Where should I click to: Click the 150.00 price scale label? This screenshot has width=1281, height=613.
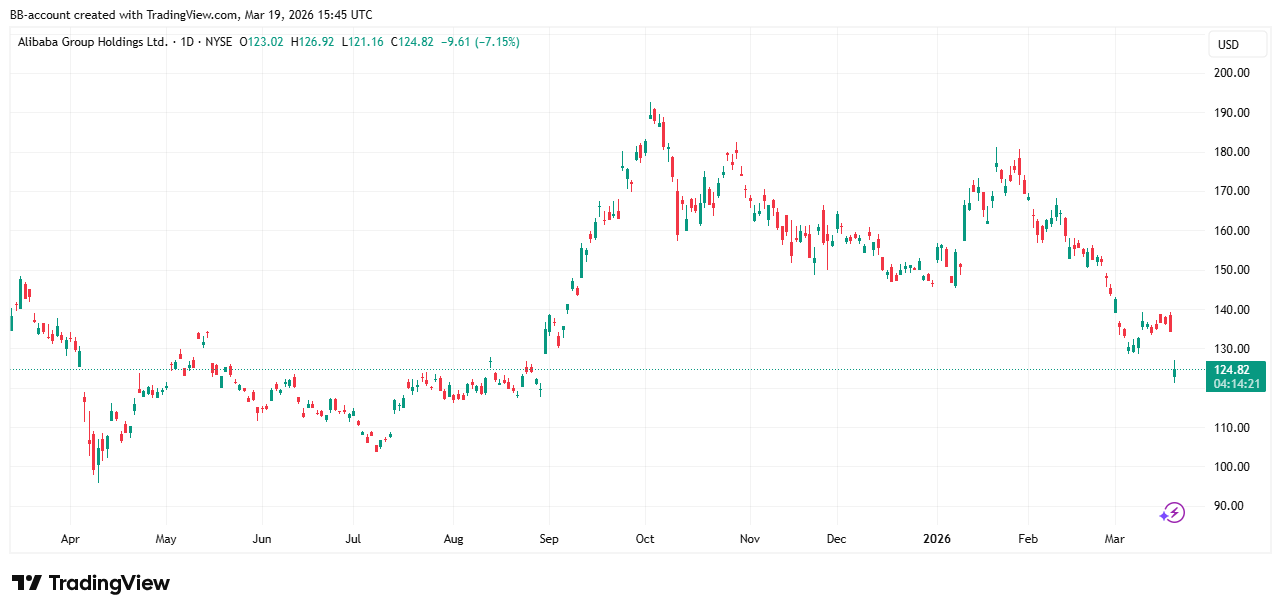(1231, 270)
